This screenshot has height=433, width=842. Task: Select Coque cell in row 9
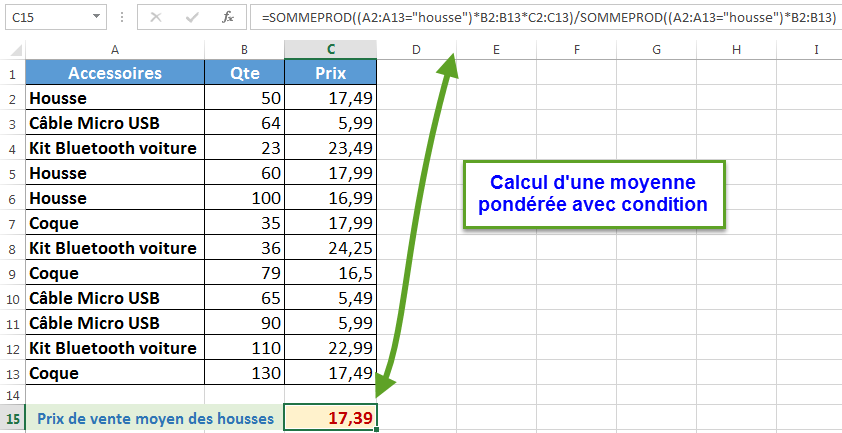(115, 273)
